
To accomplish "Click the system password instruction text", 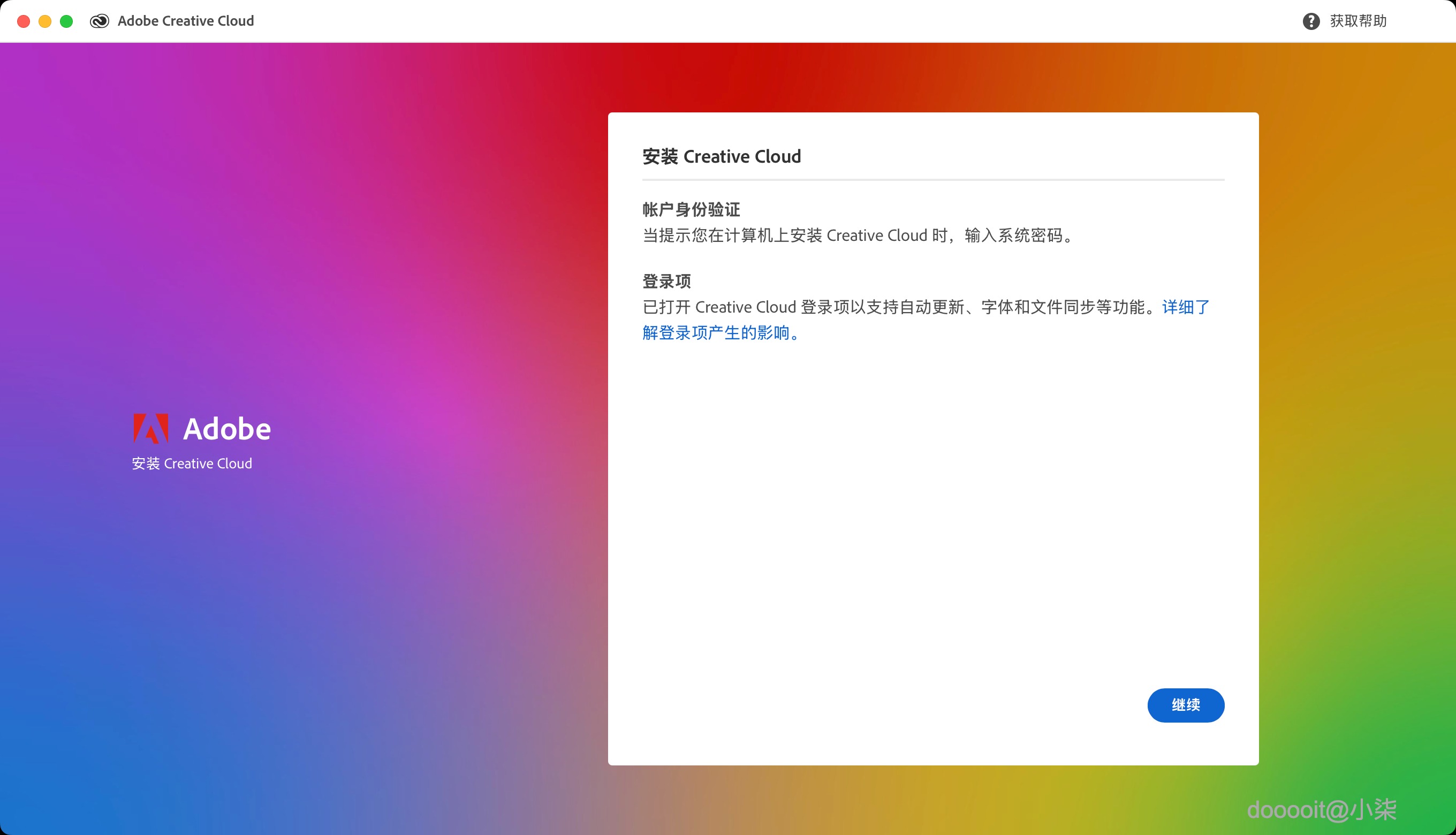I will [x=857, y=235].
